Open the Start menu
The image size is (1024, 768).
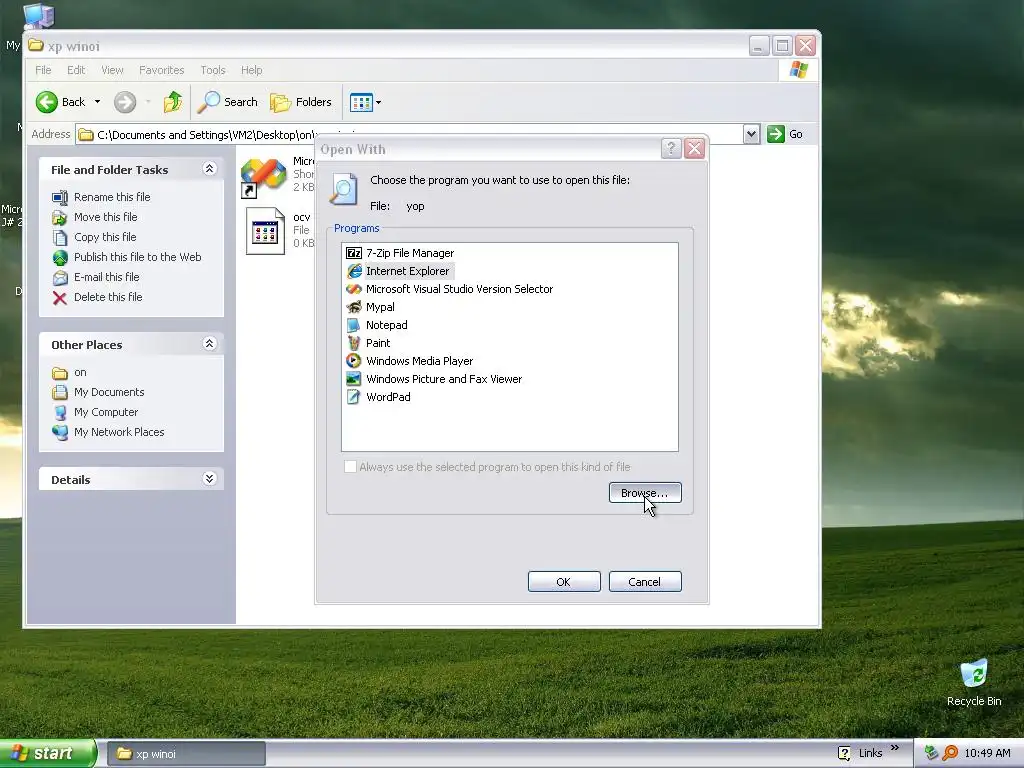pos(47,754)
